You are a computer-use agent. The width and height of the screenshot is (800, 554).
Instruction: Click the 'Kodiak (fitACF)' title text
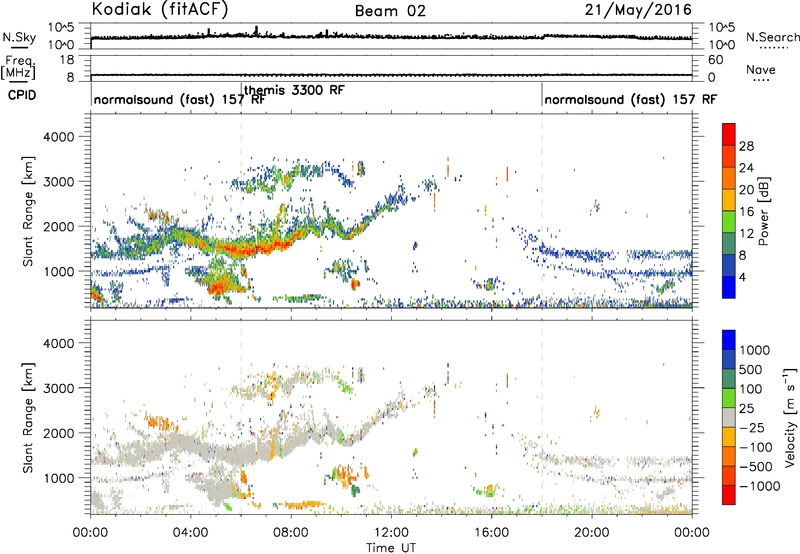click(160, 10)
